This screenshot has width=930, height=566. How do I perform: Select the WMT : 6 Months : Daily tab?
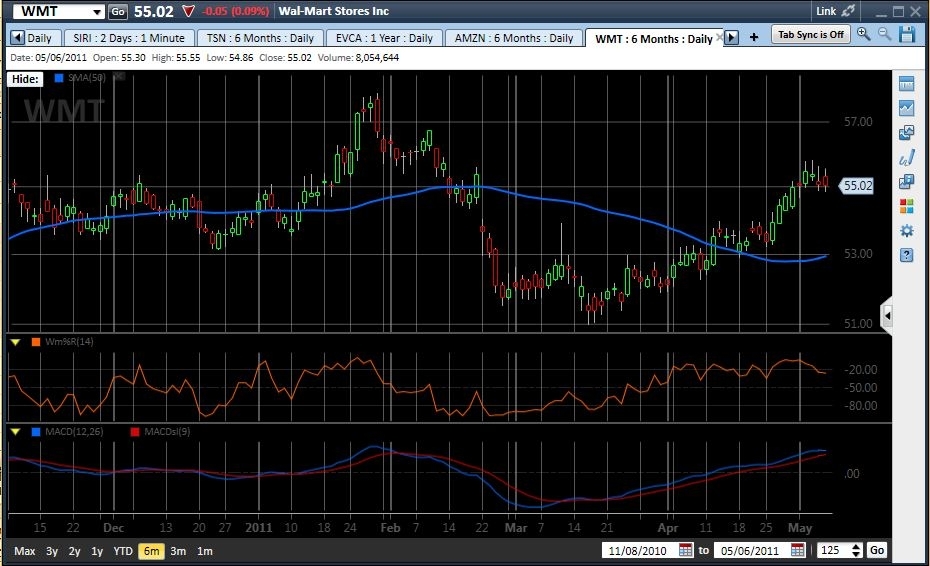point(654,39)
